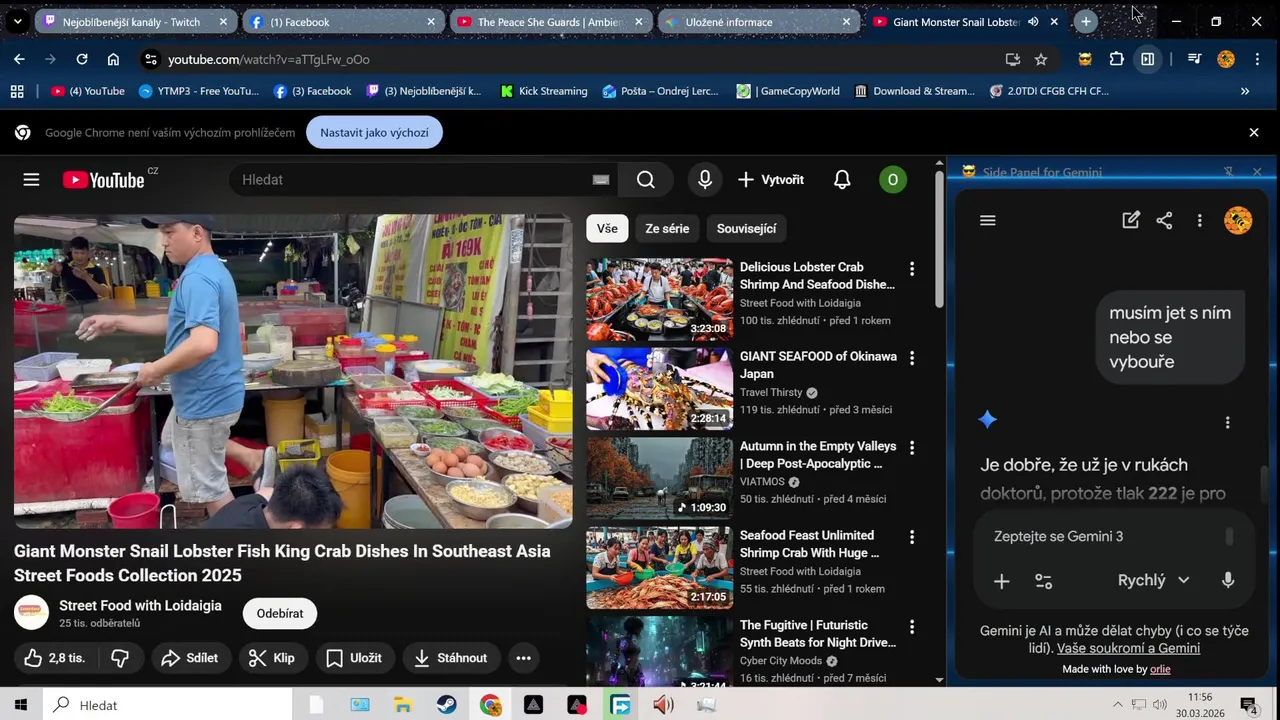The image size is (1280, 720).
Task: Open Steam from the taskbar
Action: [x=446, y=705]
